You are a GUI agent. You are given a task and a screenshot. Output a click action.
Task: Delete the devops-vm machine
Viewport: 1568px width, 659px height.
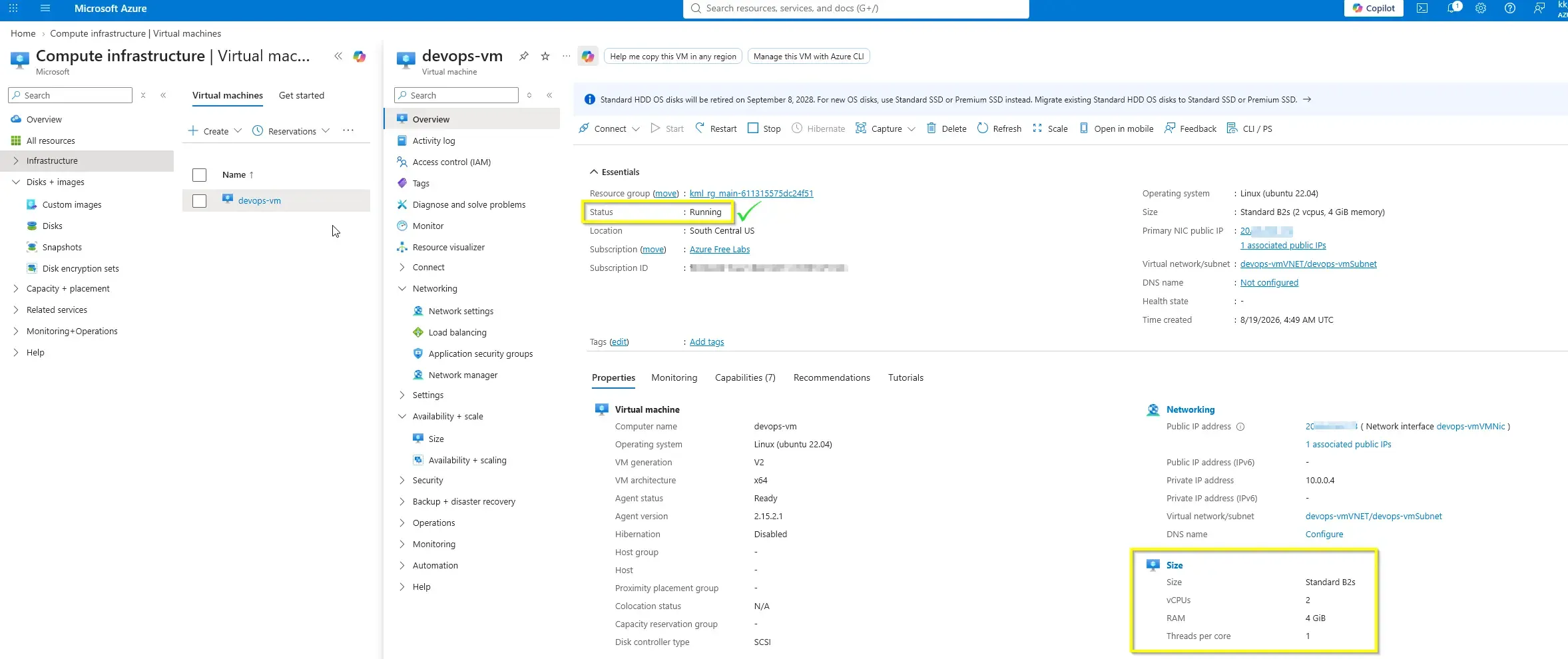tap(946, 128)
